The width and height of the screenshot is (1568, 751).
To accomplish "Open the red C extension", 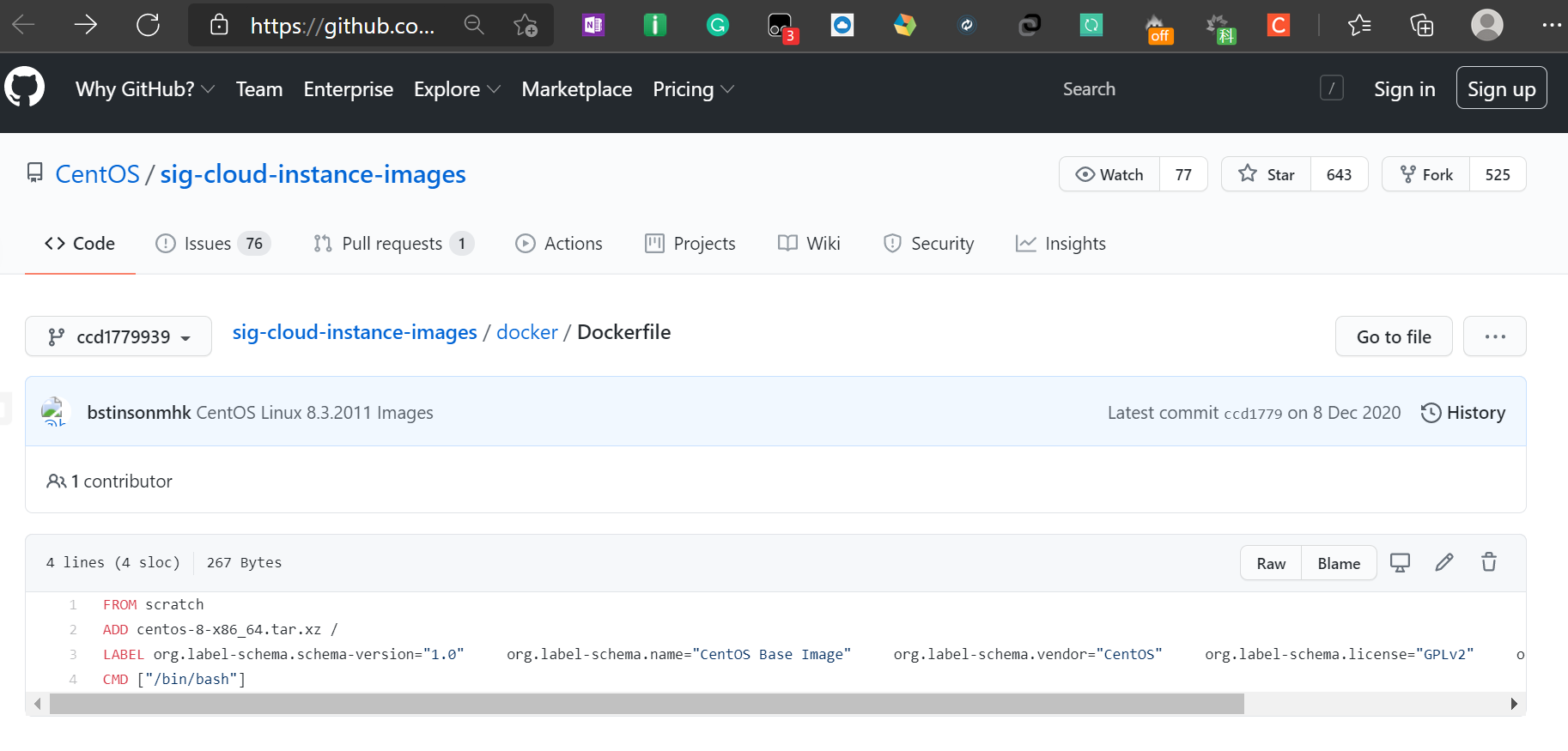I will pyautogui.click(x=1279, y=25).
